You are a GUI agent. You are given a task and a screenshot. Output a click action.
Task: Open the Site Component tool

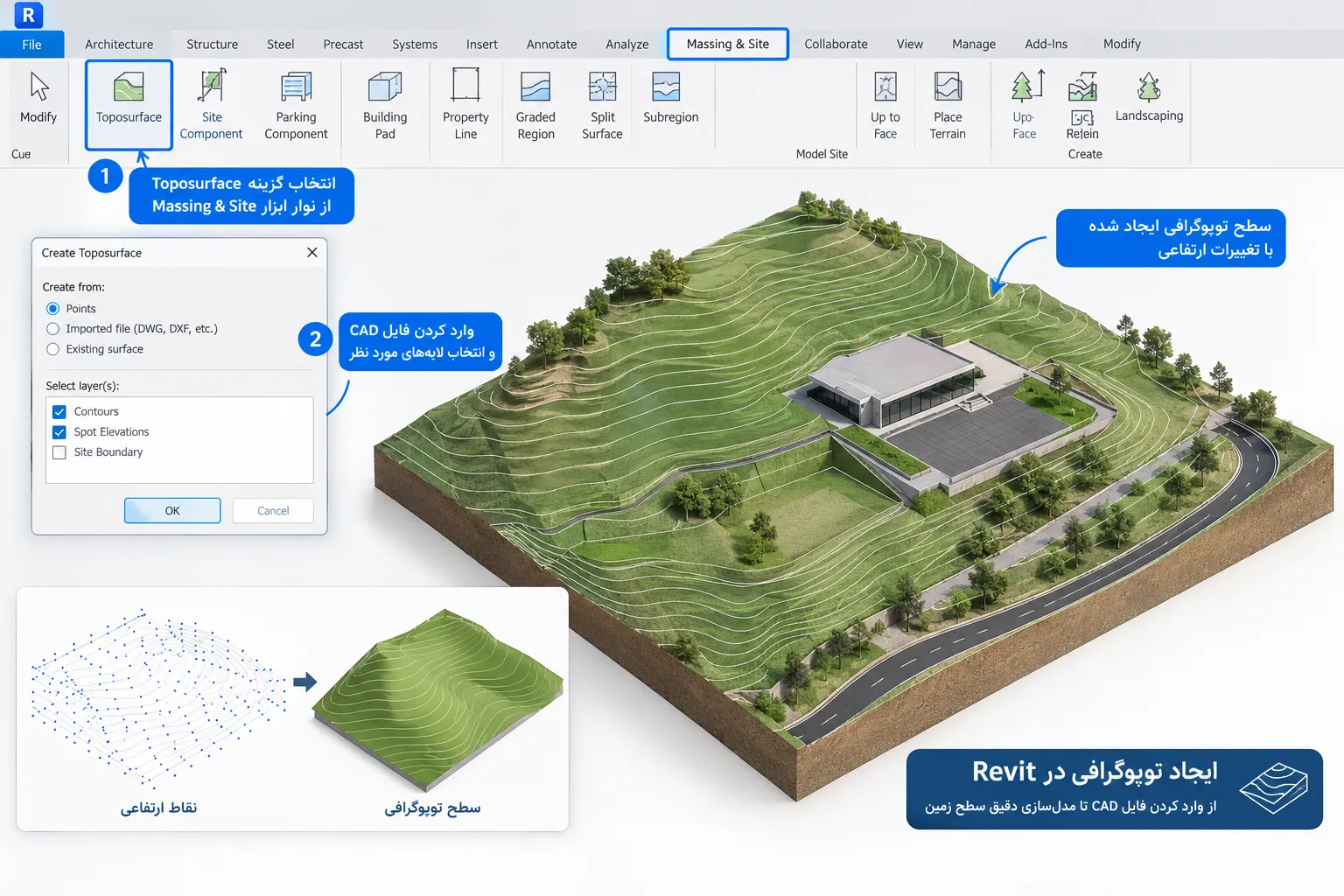tap(211, 105)
